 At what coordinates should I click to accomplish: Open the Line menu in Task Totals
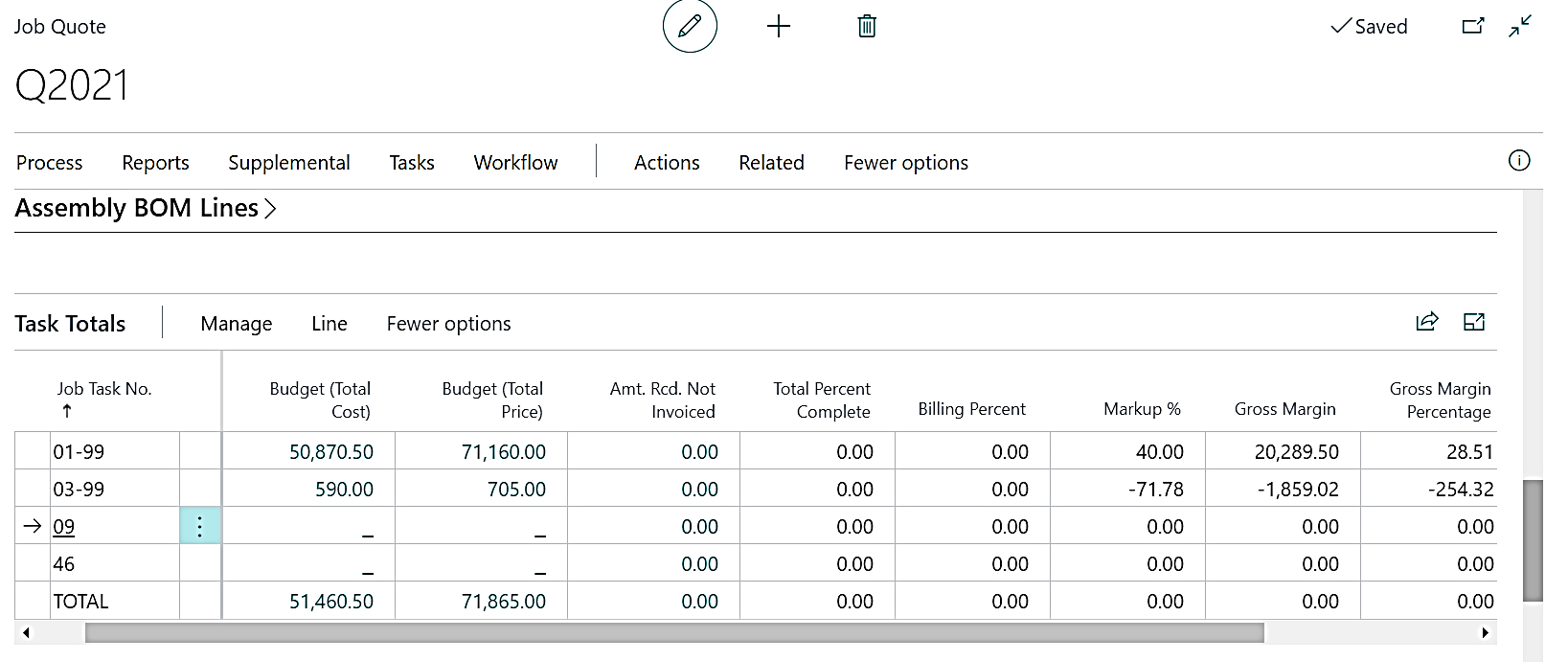click(x=329, y=324)
